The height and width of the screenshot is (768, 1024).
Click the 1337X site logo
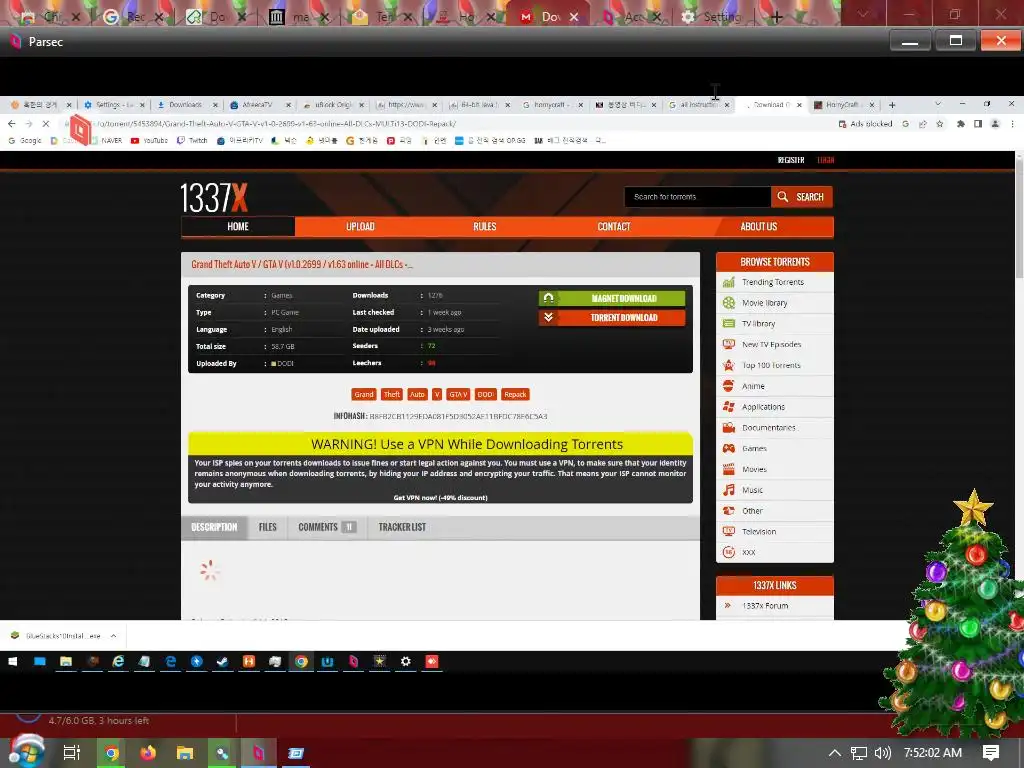pyautogui.click(x=214, y=197)
